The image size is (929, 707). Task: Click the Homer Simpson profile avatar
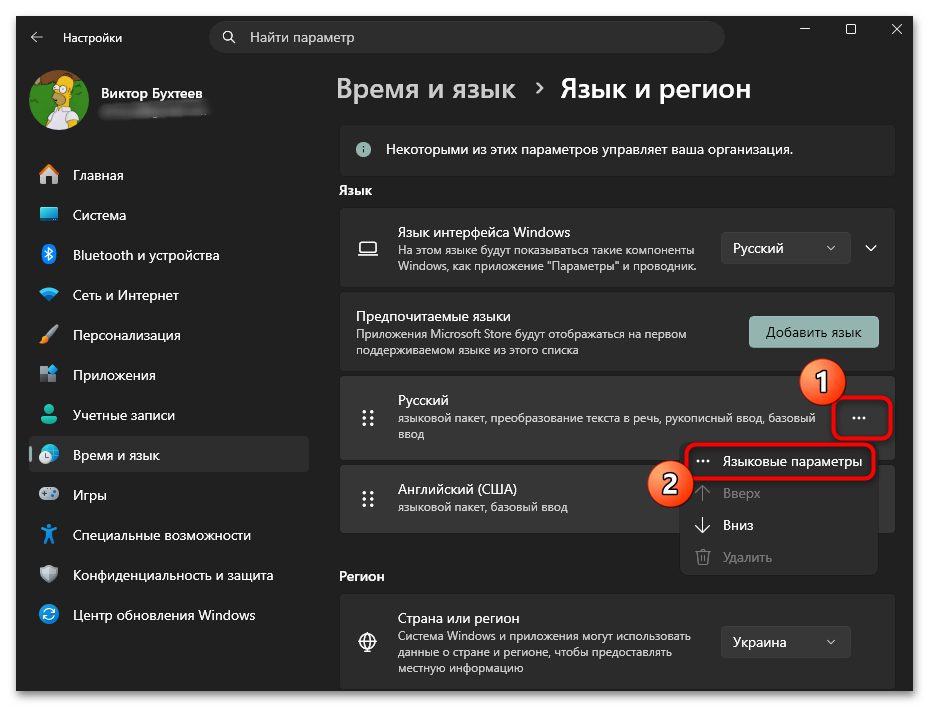point(59,100)
